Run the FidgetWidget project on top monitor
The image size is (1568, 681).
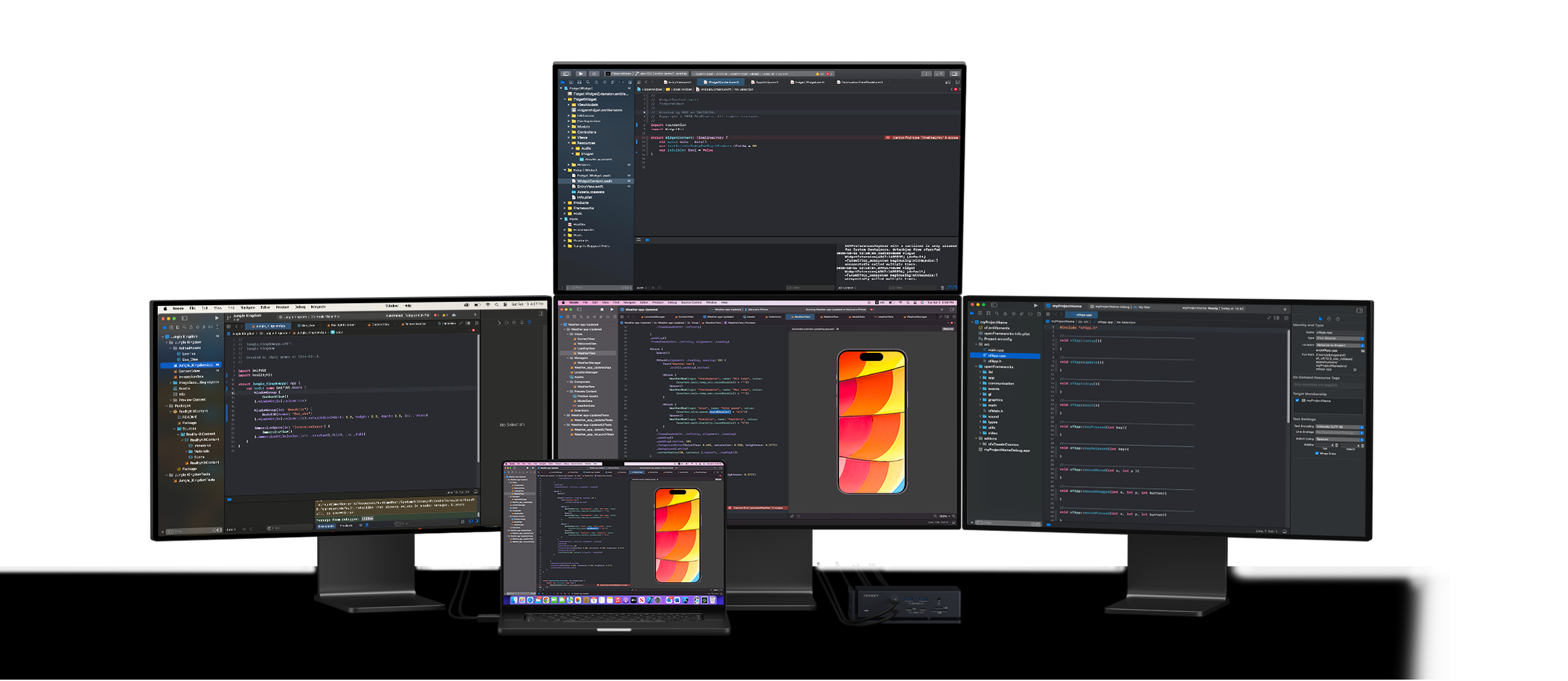[580, 74]
